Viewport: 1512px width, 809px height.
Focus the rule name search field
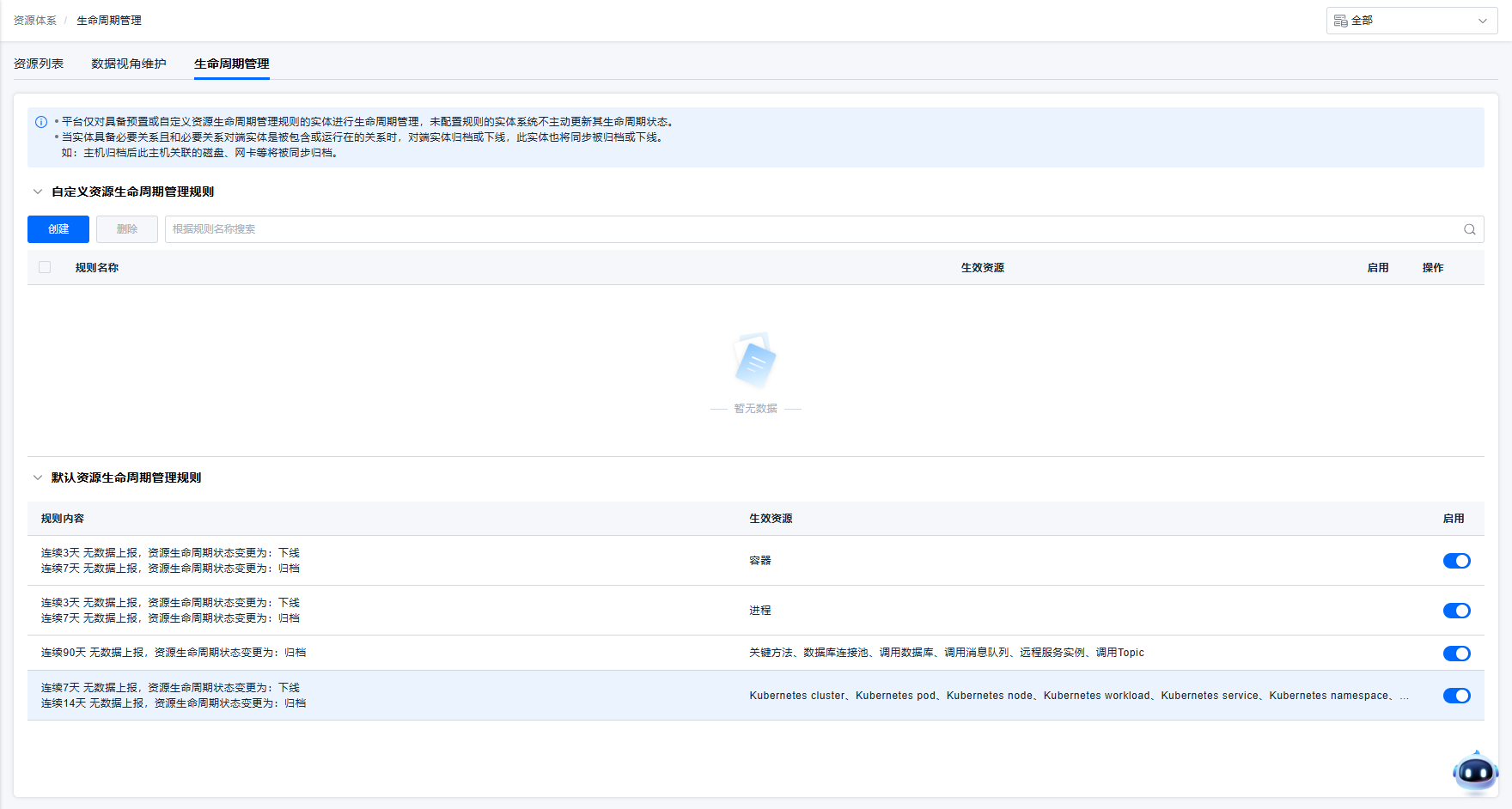click(x=808, y=229)
